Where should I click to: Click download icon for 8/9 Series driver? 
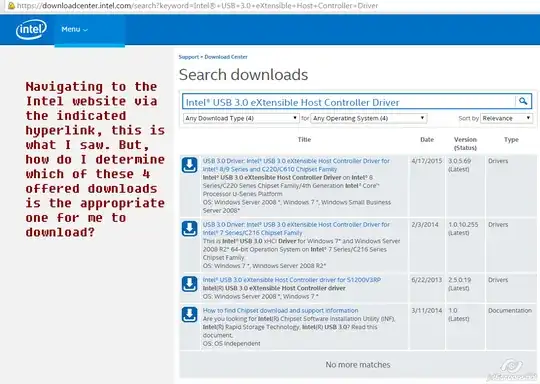coord(189,165)
